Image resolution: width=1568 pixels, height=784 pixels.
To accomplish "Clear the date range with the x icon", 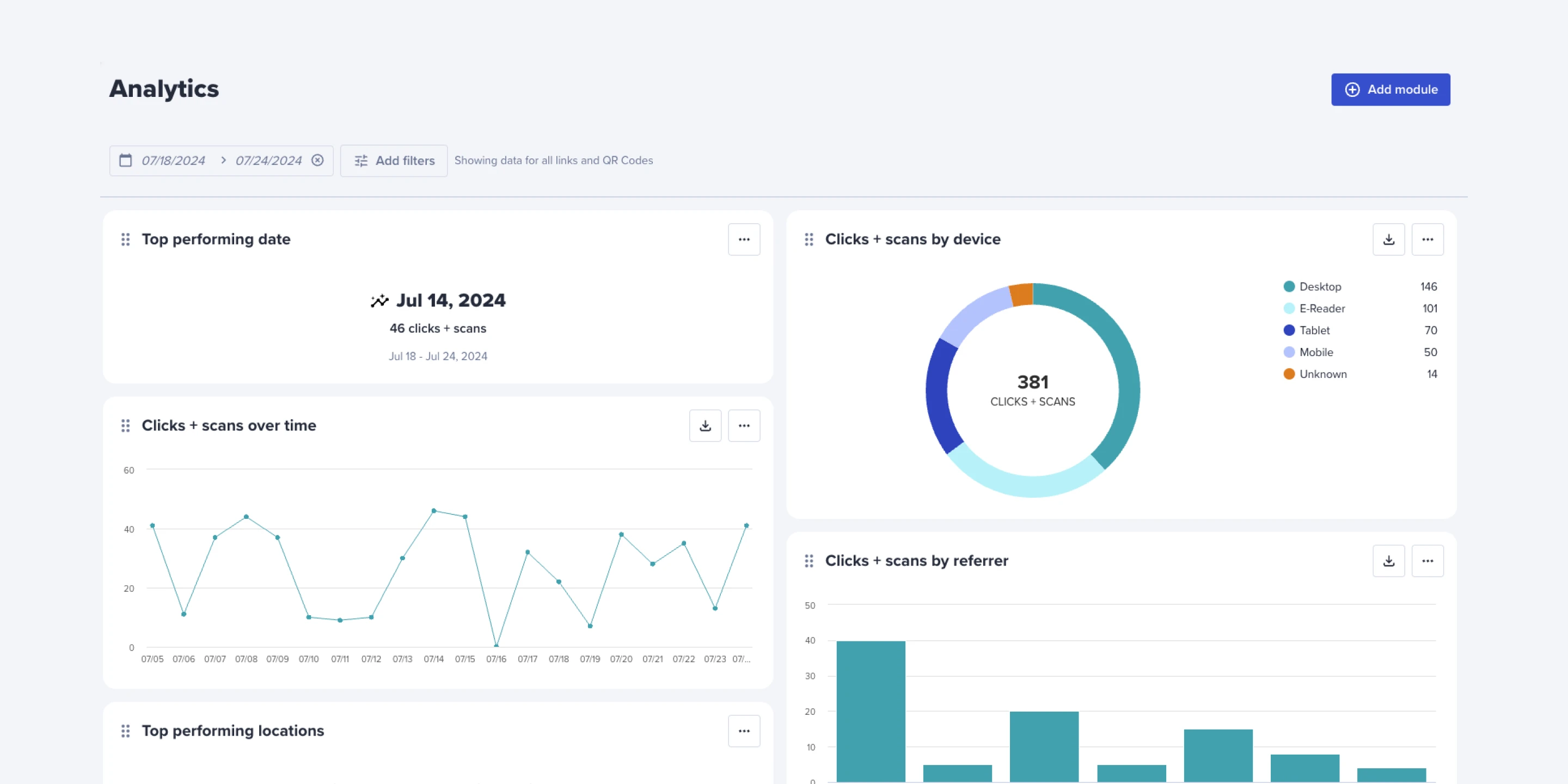I will pyautogui.click(x=317, y=160).
